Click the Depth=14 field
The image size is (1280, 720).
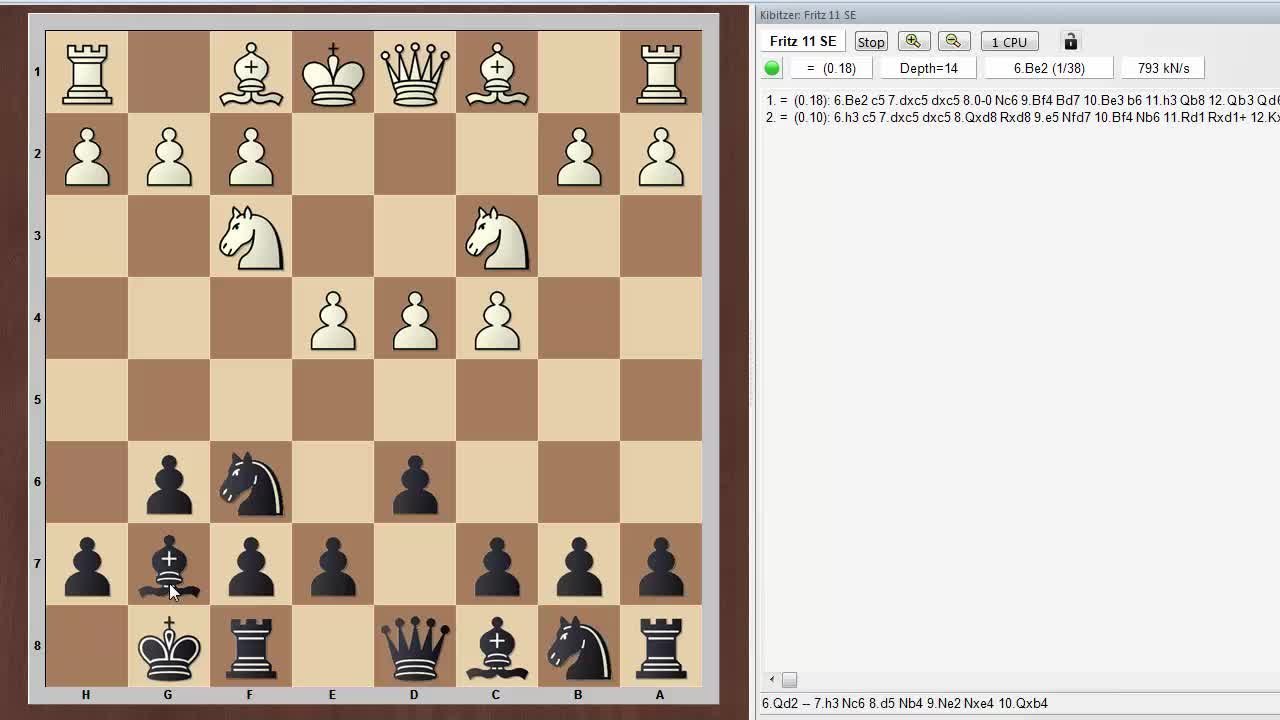tap(929, 68)
